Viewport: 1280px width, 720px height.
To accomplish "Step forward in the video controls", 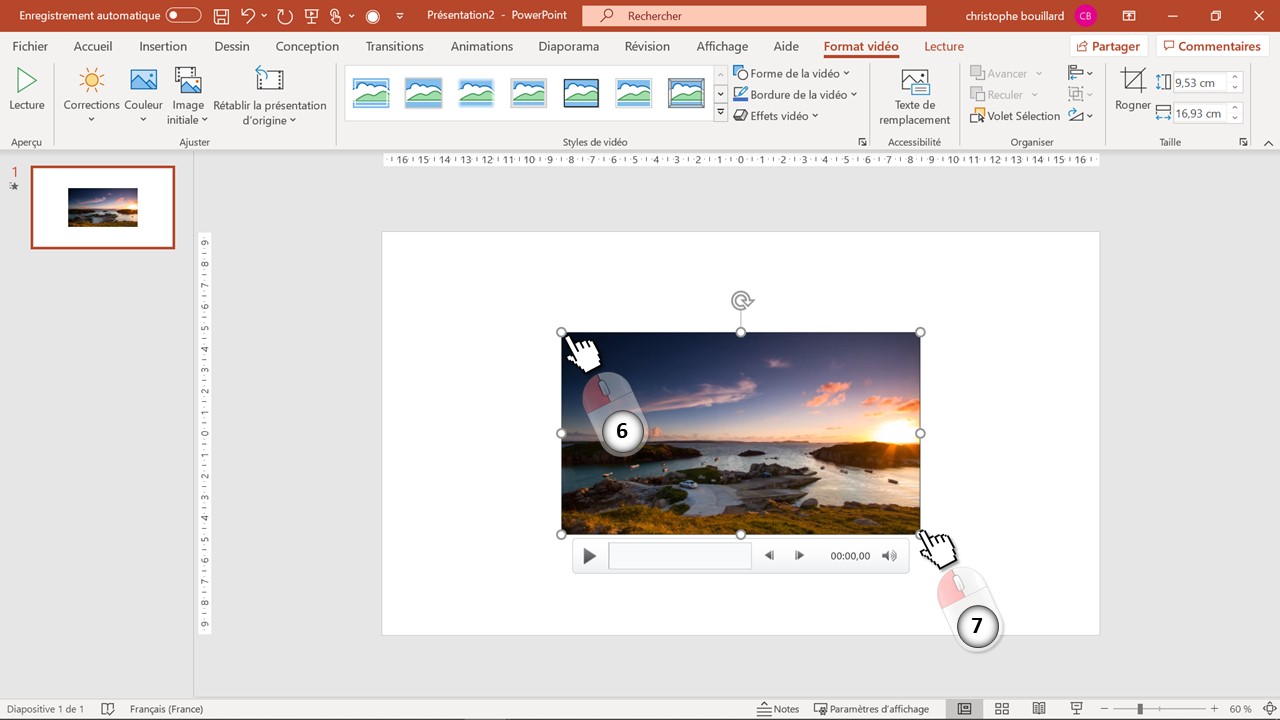I will point(799,556).
